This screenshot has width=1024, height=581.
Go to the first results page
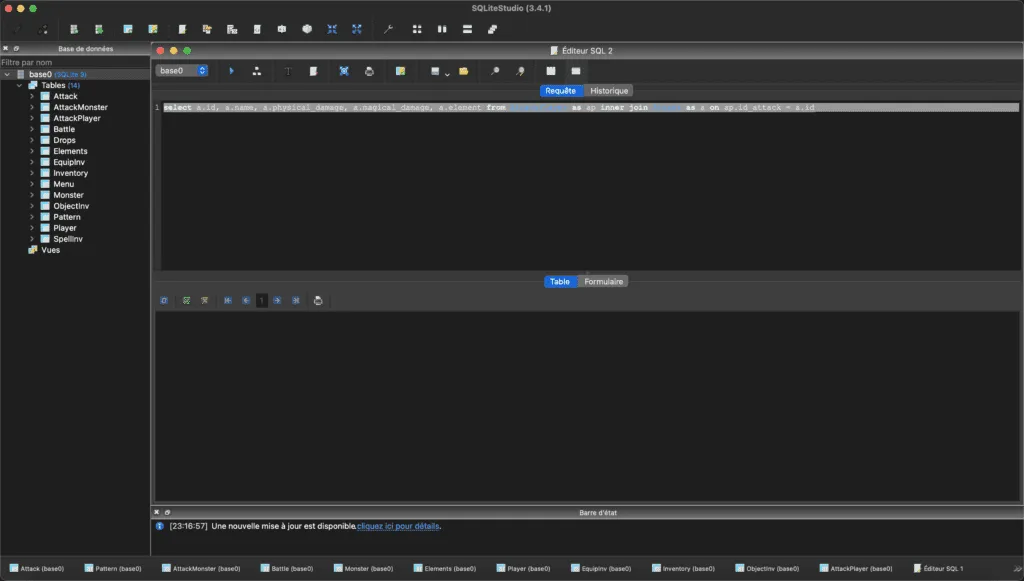(x=228, y=300)
